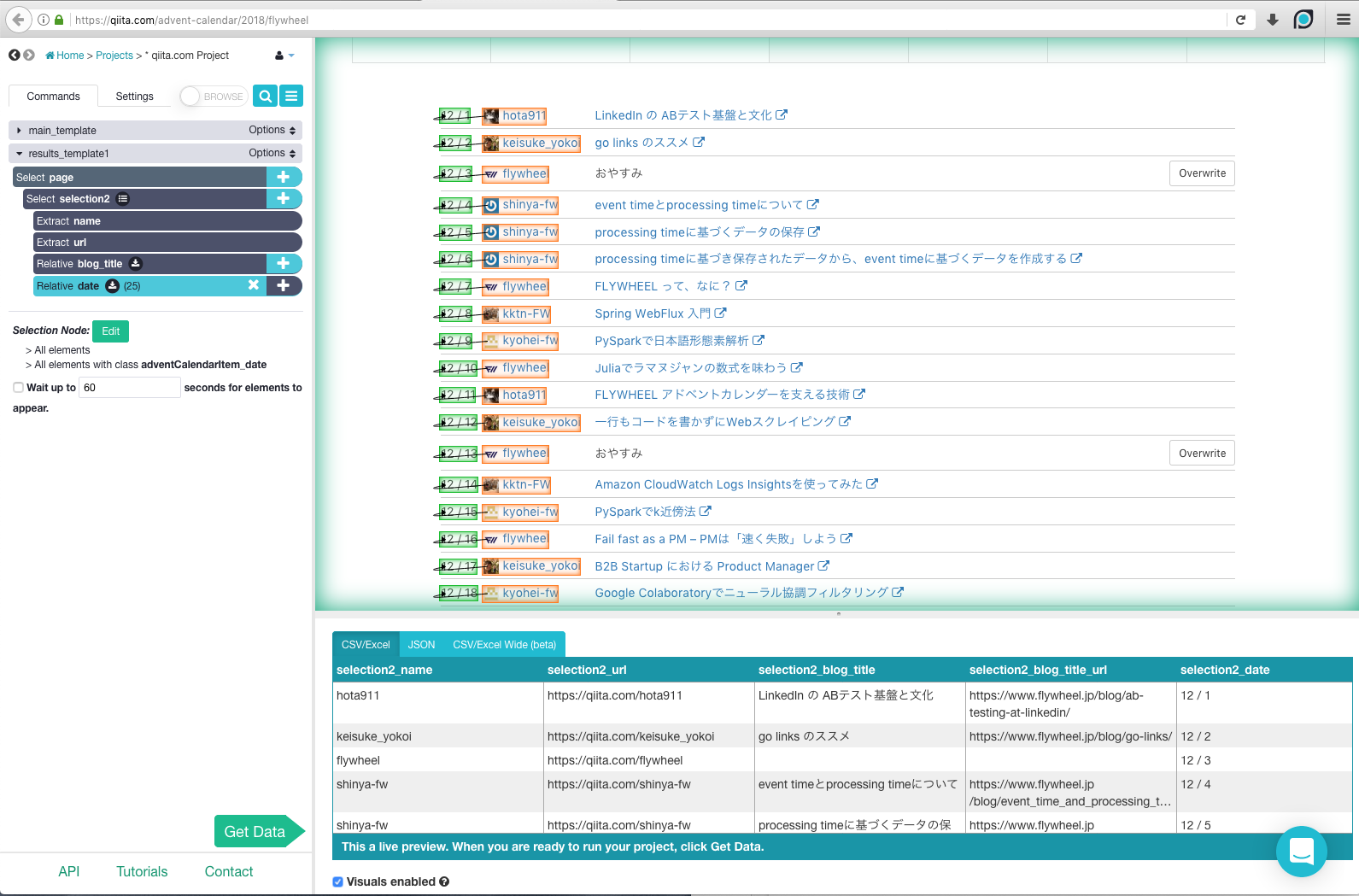Screen dimensions: 1359x896
Task: Open Options for main_template
Action: pos(272,130)
